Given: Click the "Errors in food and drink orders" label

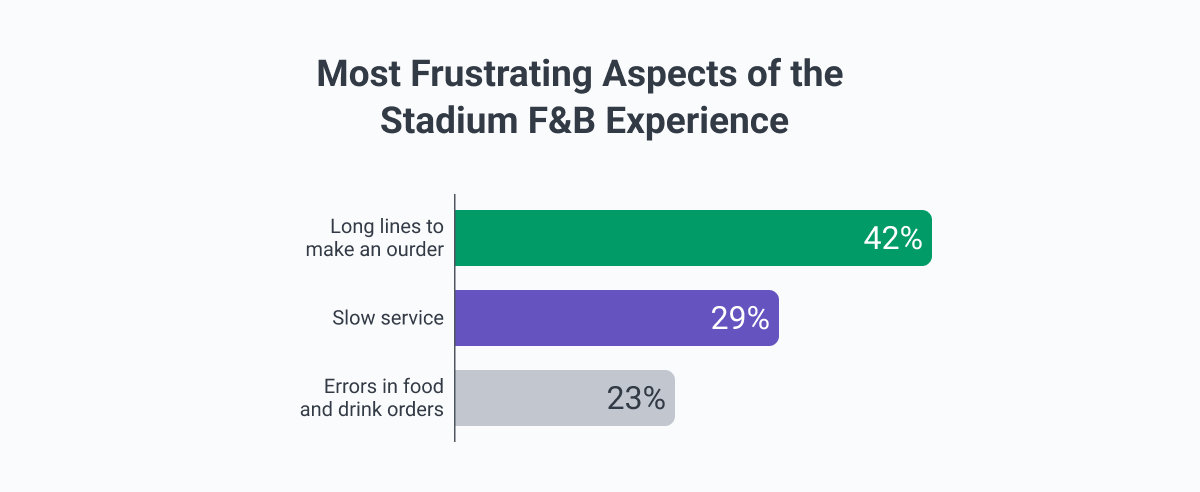Looking at the screenshot, I should [x=372, y=398].
